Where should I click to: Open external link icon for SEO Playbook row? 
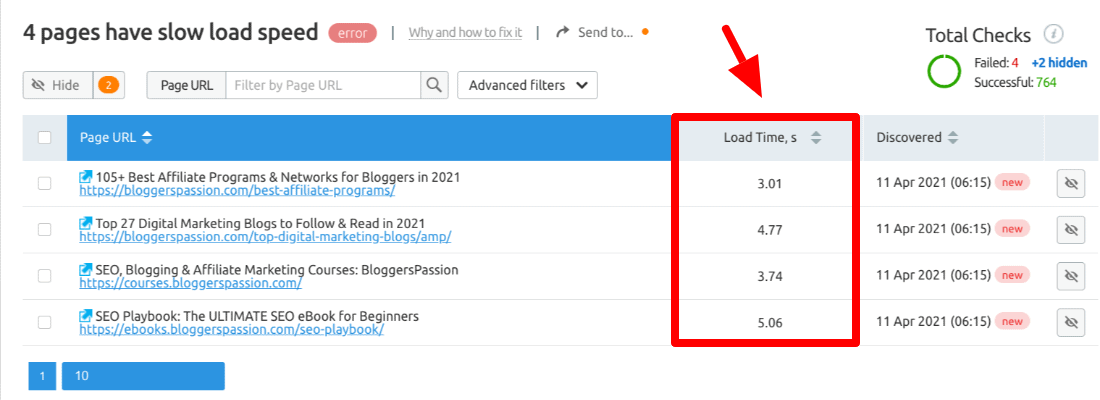pyautogui.click(x=86, y=316)
